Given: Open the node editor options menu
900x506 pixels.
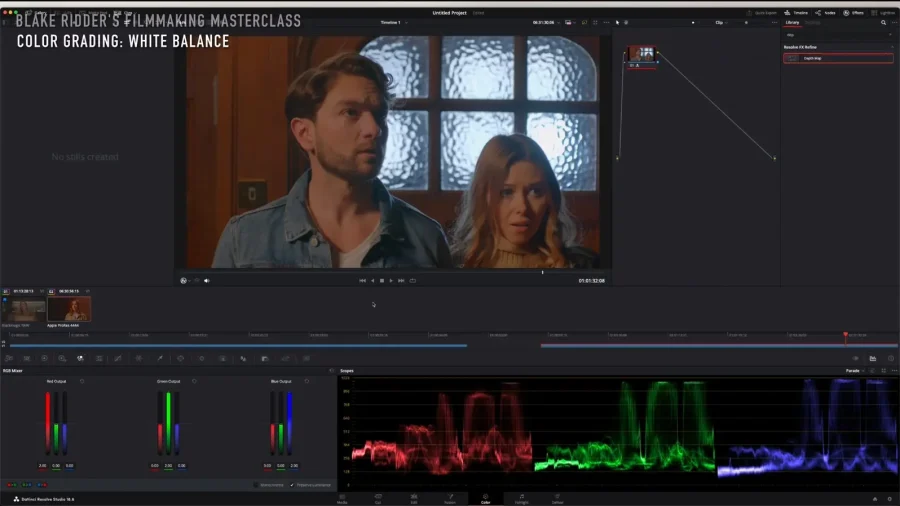Looking at the screenshot, I should click(774, 22).
